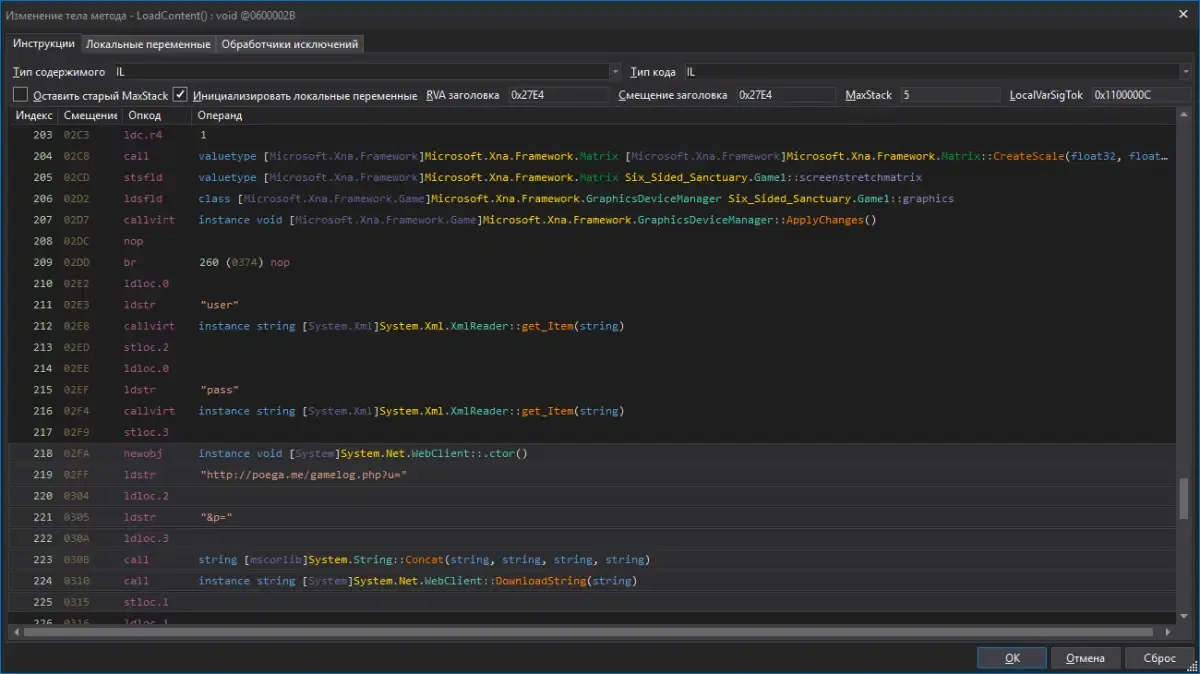The height and width of the screenshot is (674, 1200).
Task: Uncheck 'Инициализировать локальные переменные' checkbox
Action: (180, 95)
